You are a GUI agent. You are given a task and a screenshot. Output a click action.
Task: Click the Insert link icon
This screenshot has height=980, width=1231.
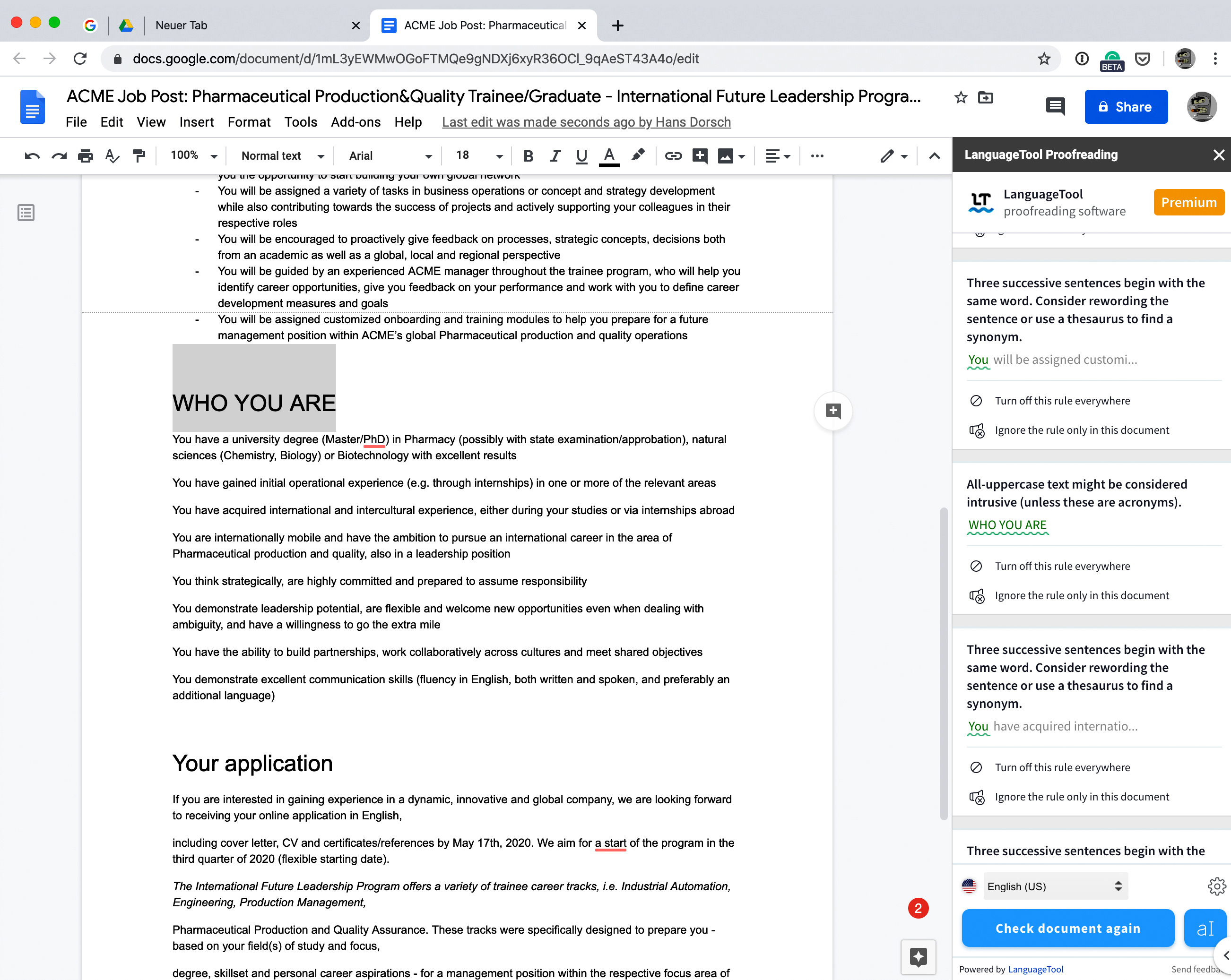[673, 156]
